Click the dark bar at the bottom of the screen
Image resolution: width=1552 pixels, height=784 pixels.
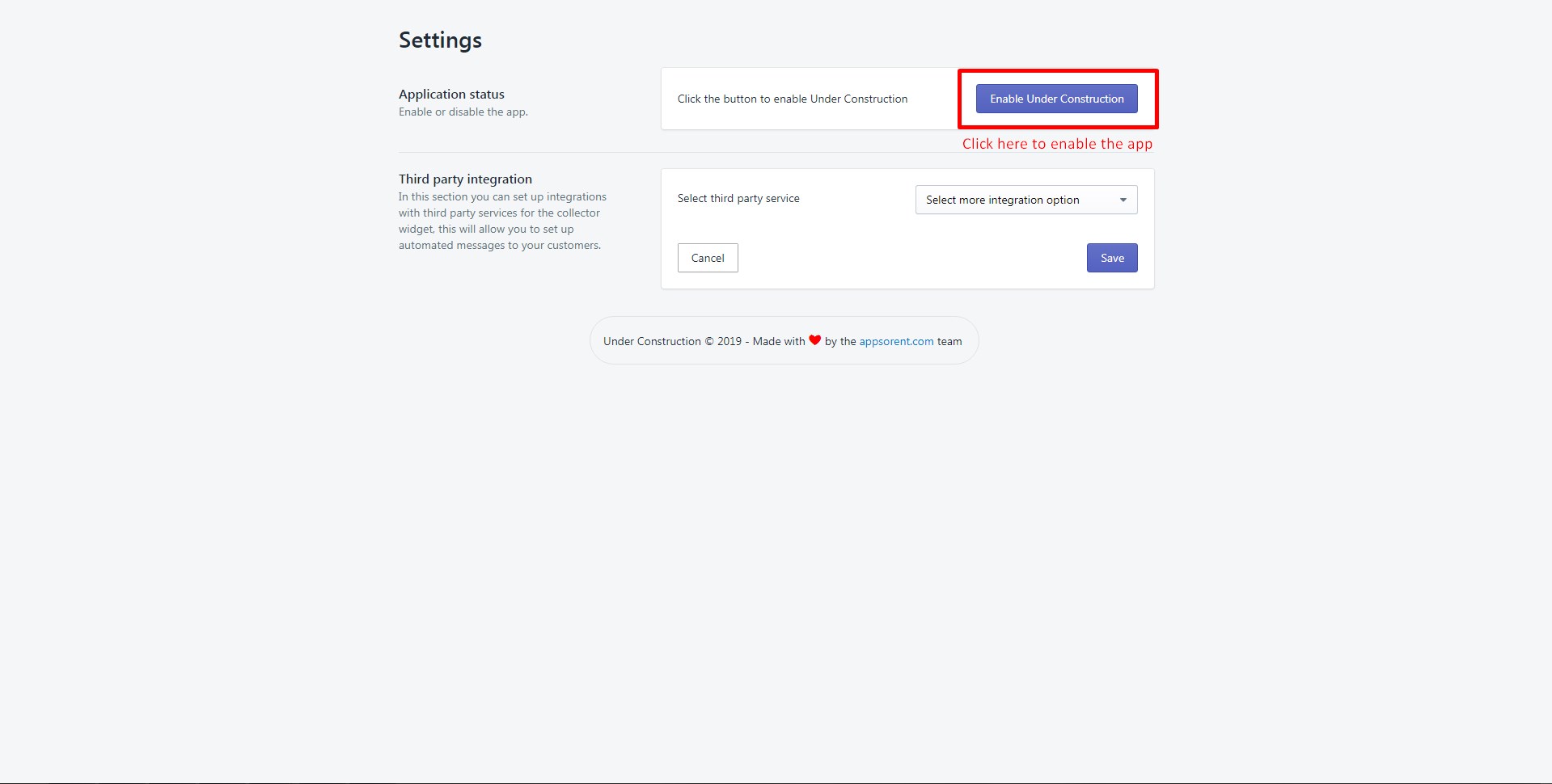coord(776,782)
